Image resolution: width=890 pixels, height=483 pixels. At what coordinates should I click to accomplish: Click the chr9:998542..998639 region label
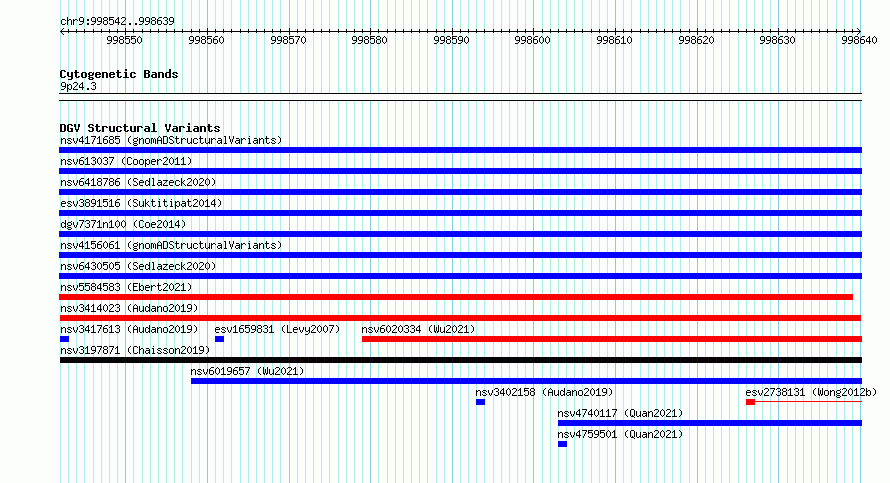tap(117, 22)
